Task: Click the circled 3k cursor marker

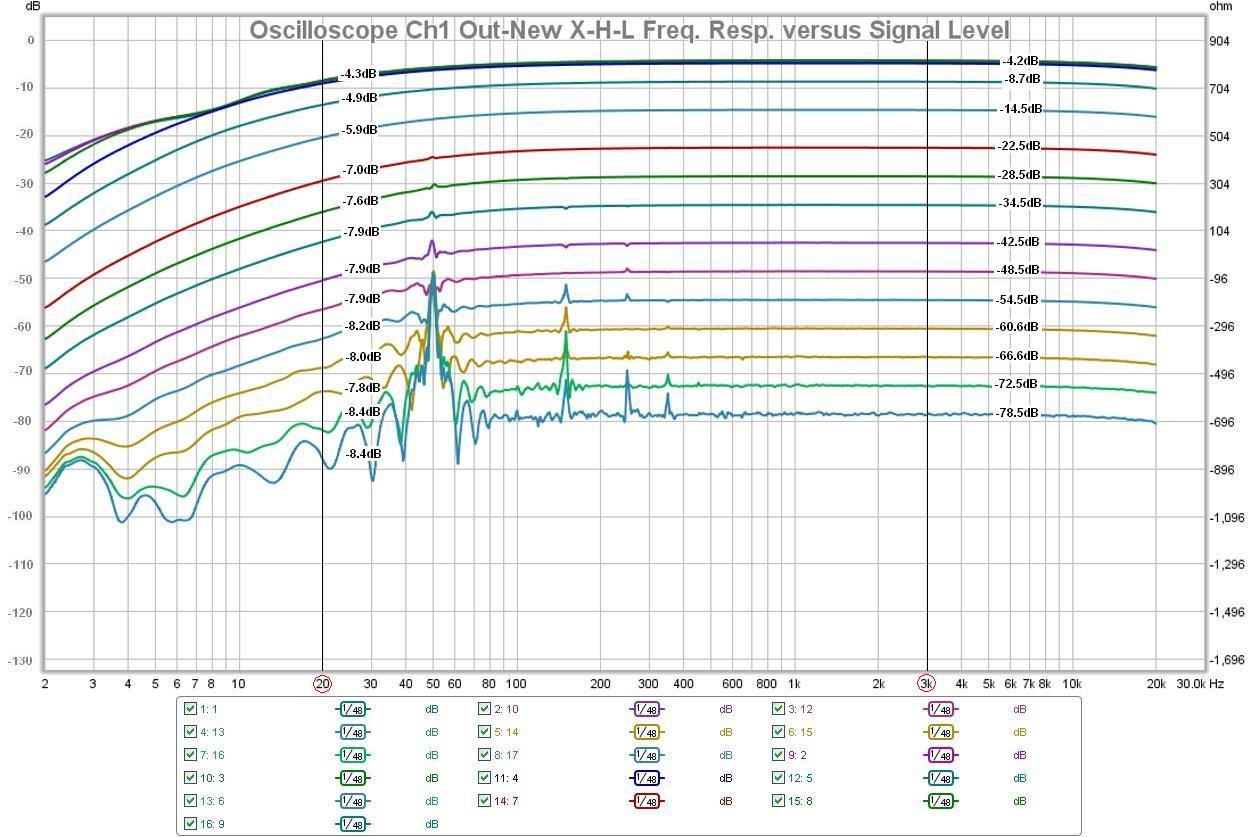Action: pyautogui.click(x=927, y=685)
